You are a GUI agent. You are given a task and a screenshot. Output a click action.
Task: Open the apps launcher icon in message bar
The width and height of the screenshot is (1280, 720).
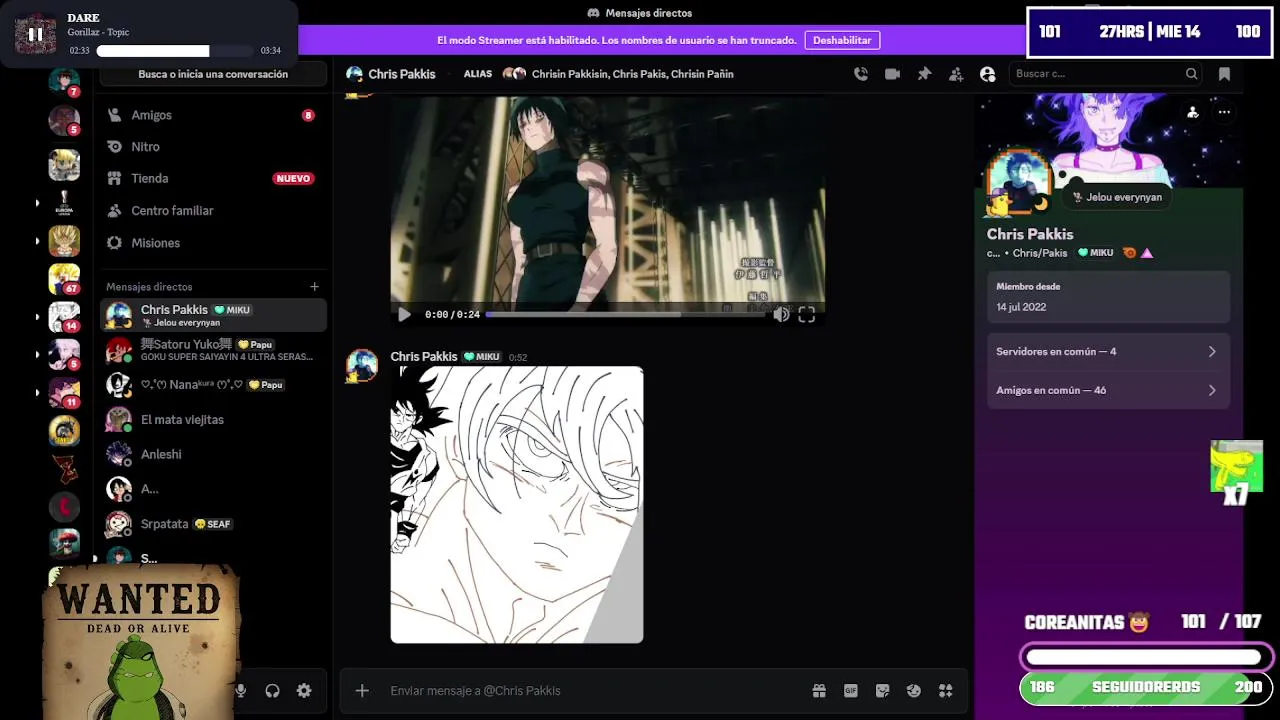point(945,691)
